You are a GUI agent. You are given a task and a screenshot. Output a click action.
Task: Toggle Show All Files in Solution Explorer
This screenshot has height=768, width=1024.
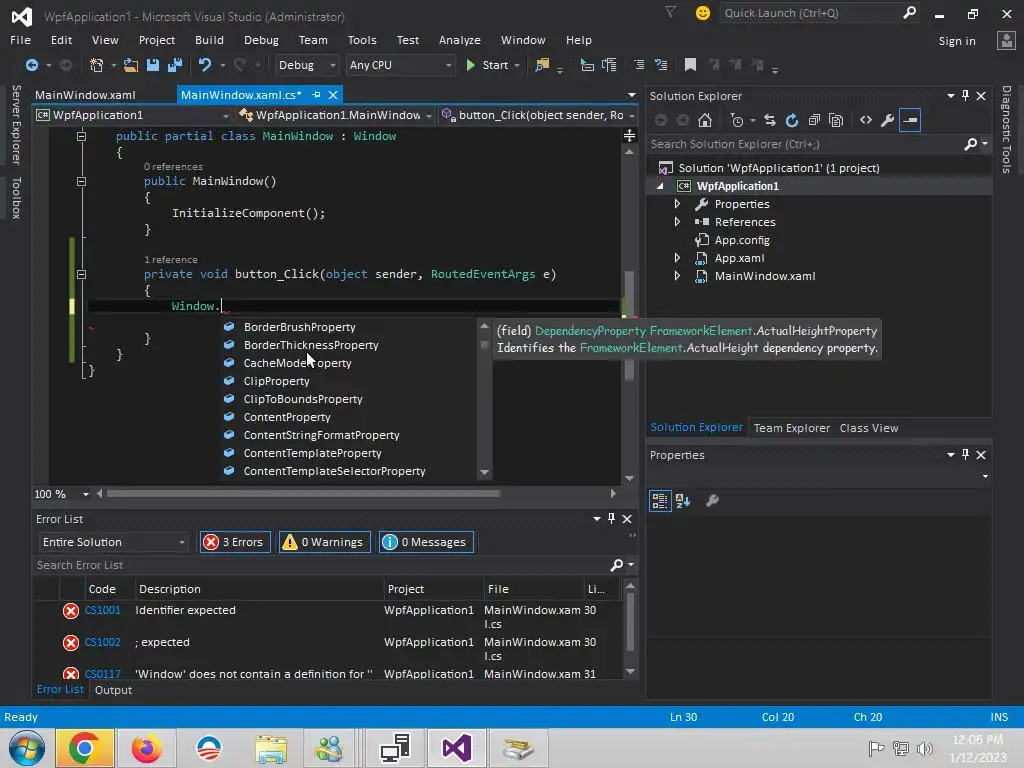click(x=836, y=120)
